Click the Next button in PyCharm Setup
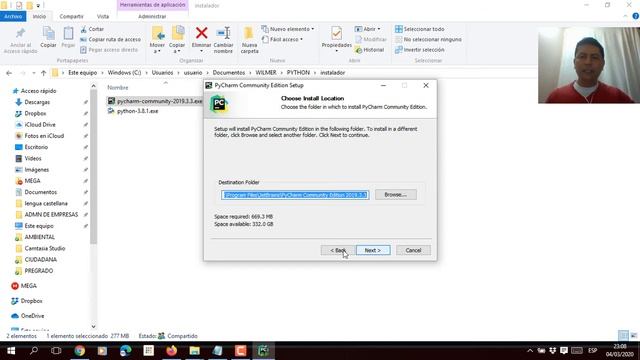The image size is (640, 360). [x=373, y=250]
